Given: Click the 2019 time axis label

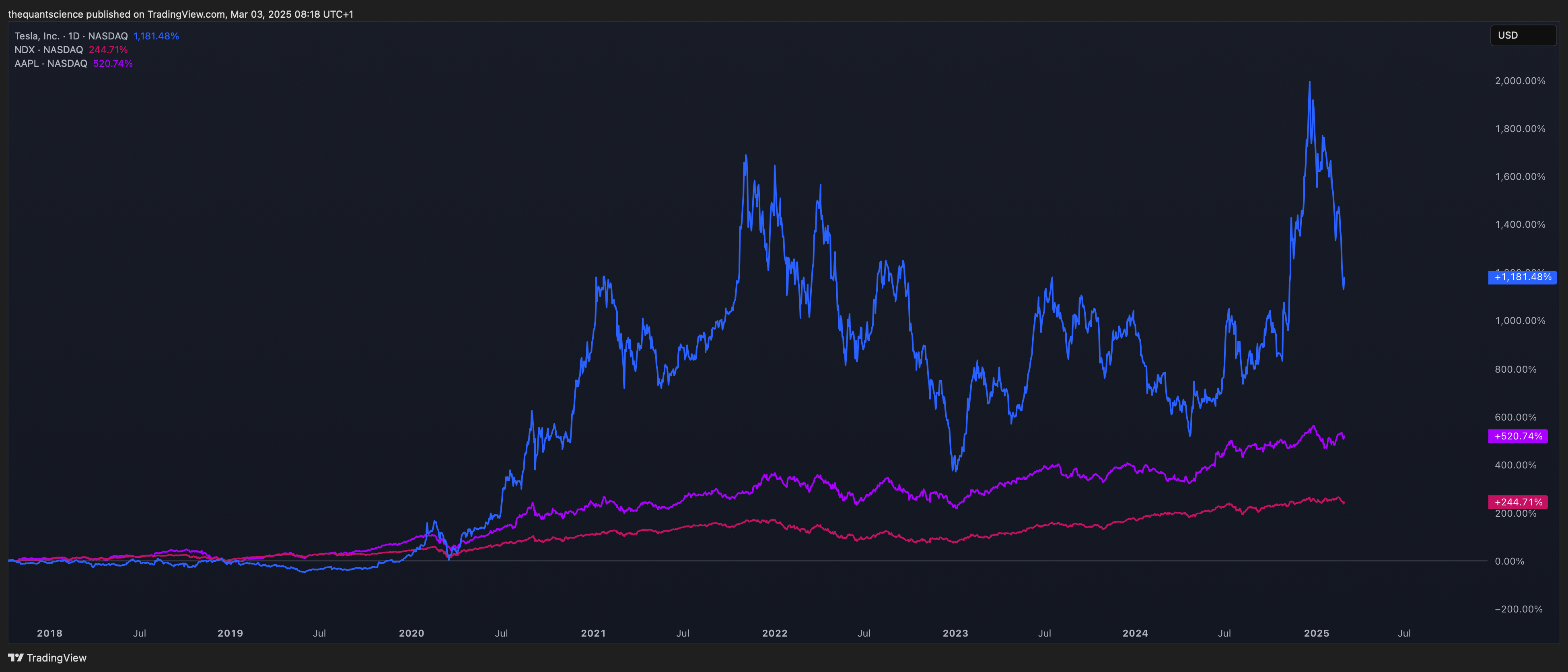Looking at the screenshot, I should pos(230,633).
